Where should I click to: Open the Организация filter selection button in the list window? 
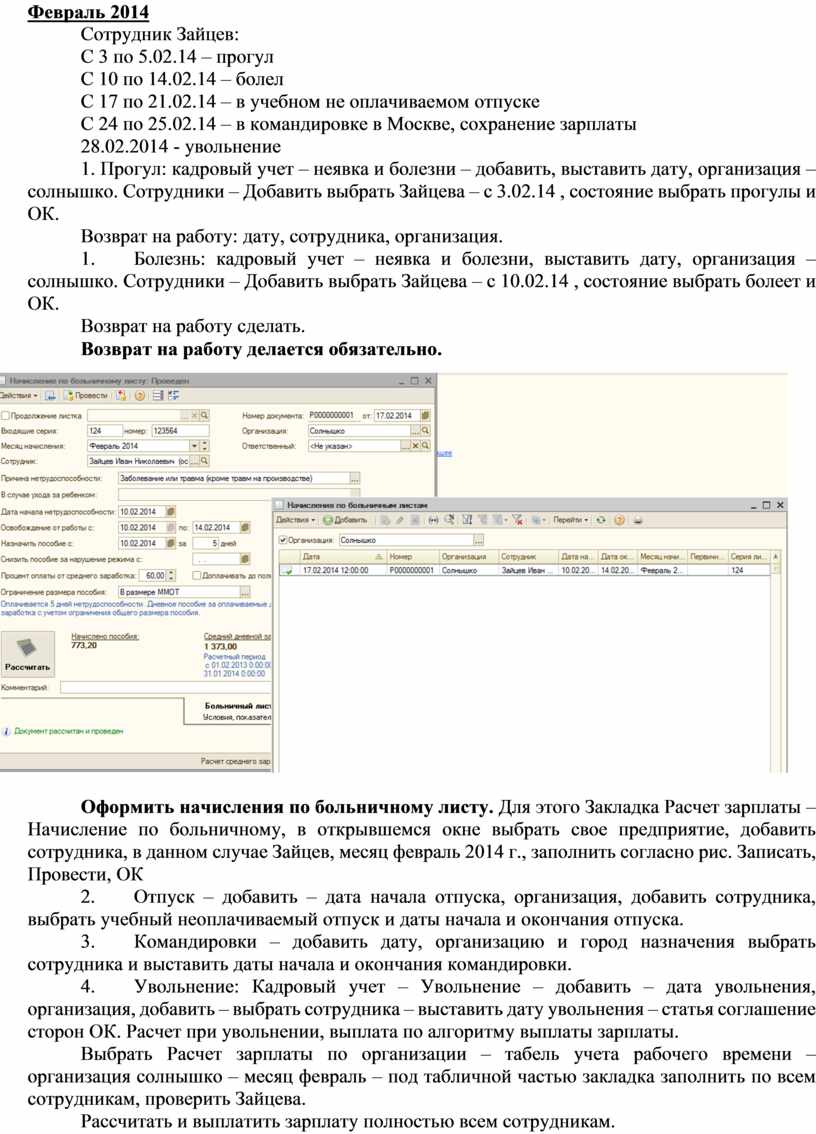click(478, 540)
